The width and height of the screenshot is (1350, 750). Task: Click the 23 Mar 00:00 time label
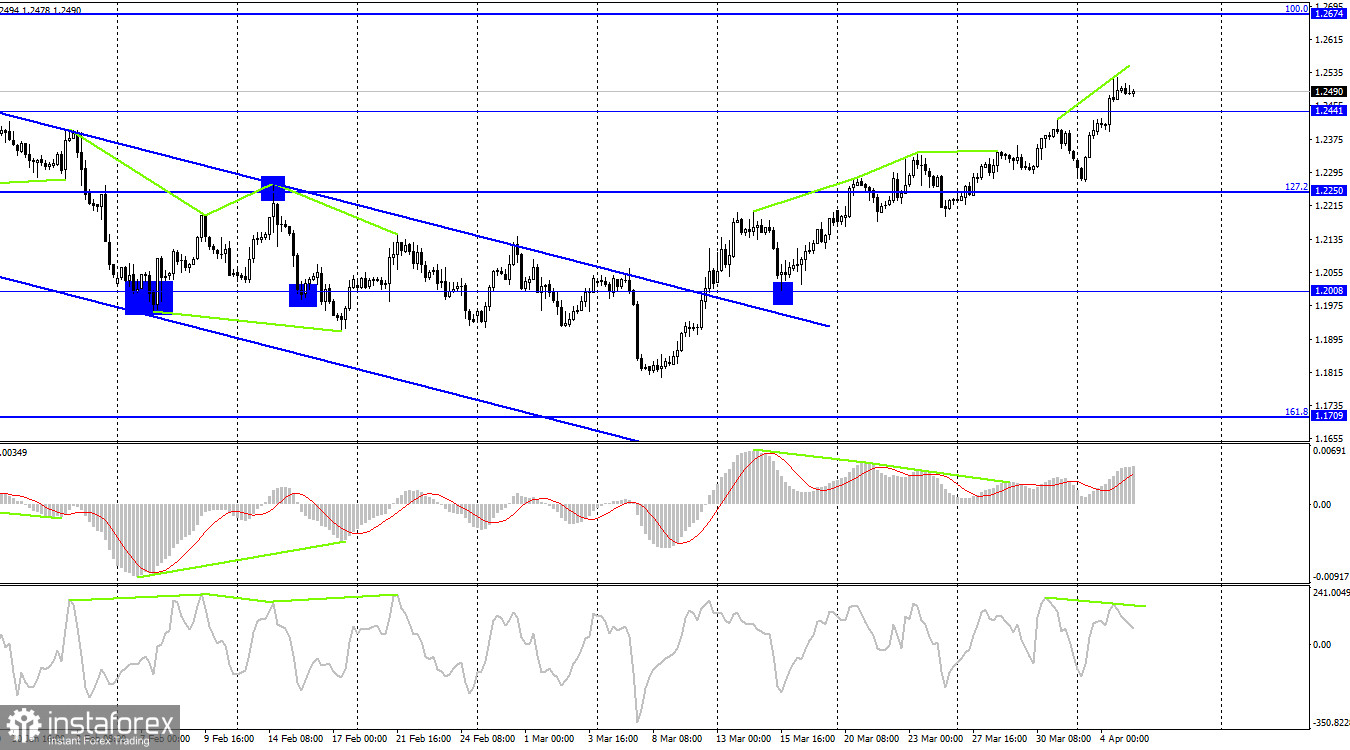(934, 739)
